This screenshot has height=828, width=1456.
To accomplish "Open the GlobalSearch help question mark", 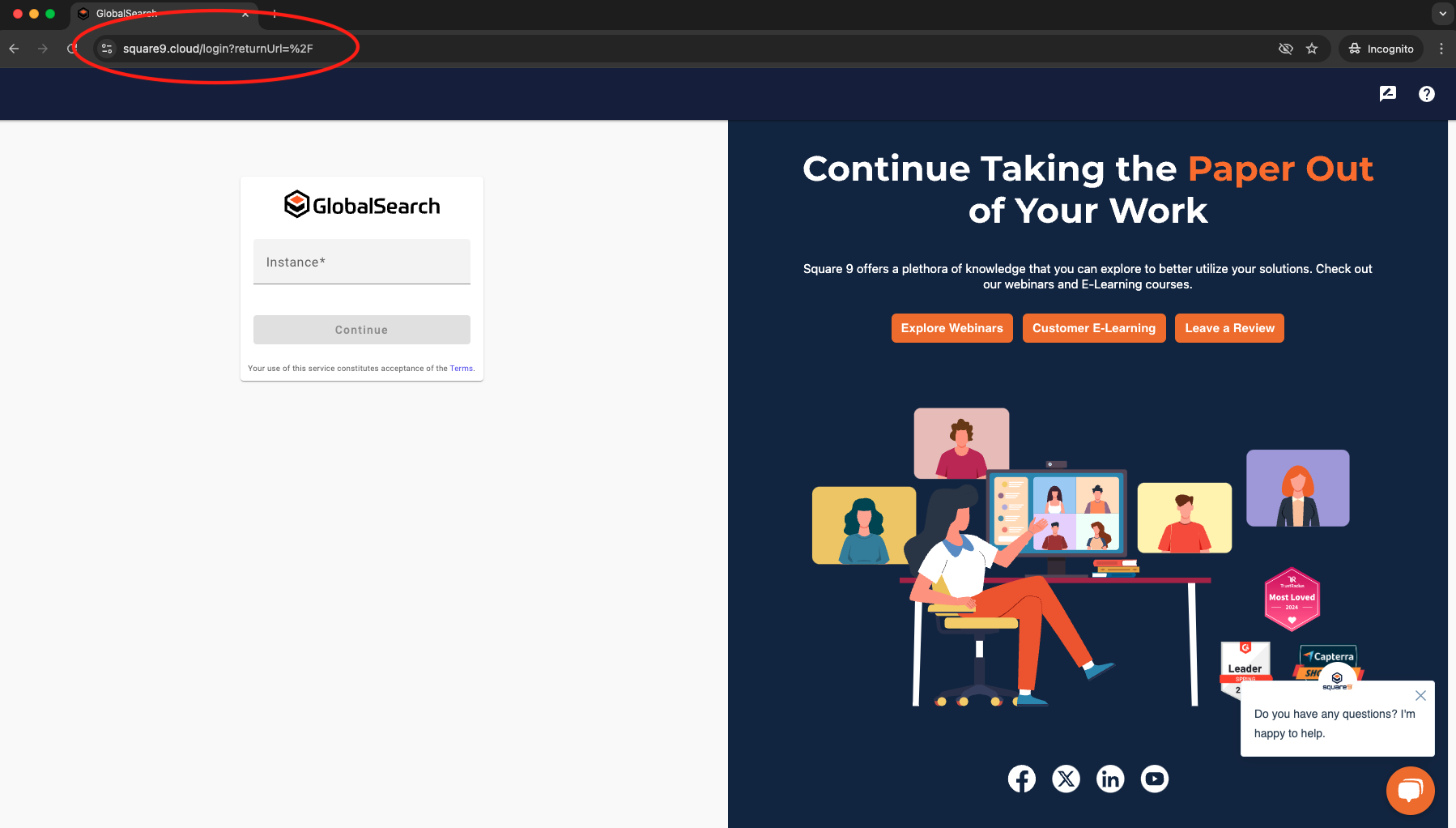I will [x=1427, y=93].
